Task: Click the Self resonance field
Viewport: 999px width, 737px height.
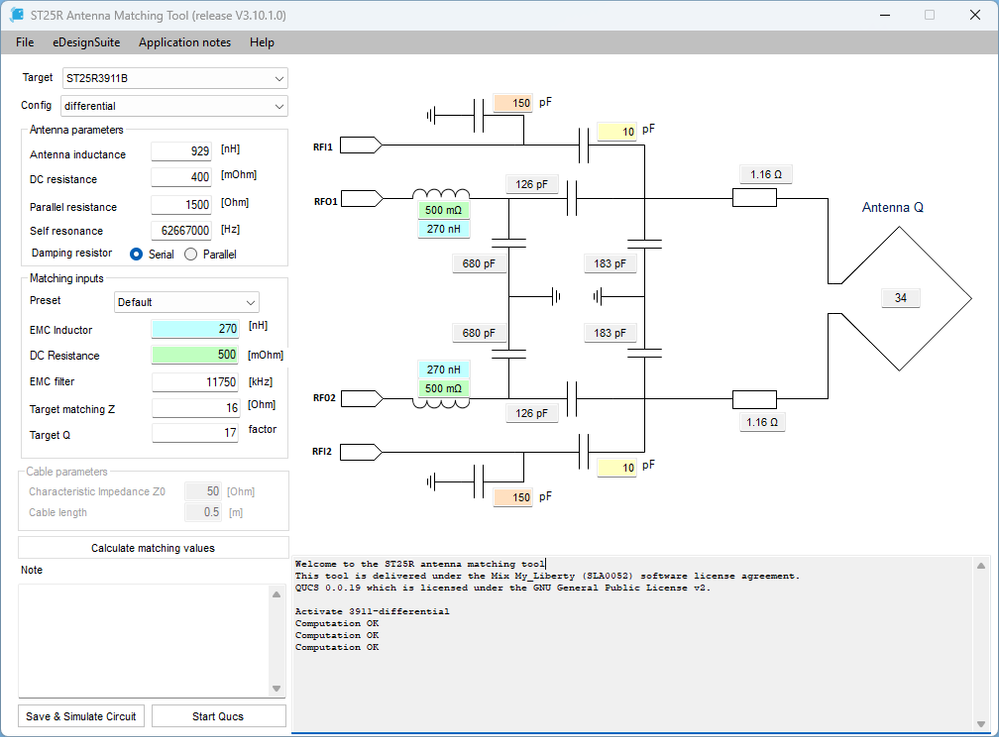Action: point(181,231)
